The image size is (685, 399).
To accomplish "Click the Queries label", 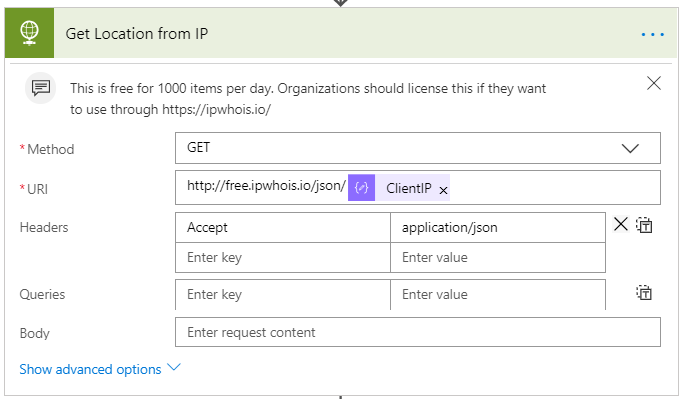I will pos(42,294).
